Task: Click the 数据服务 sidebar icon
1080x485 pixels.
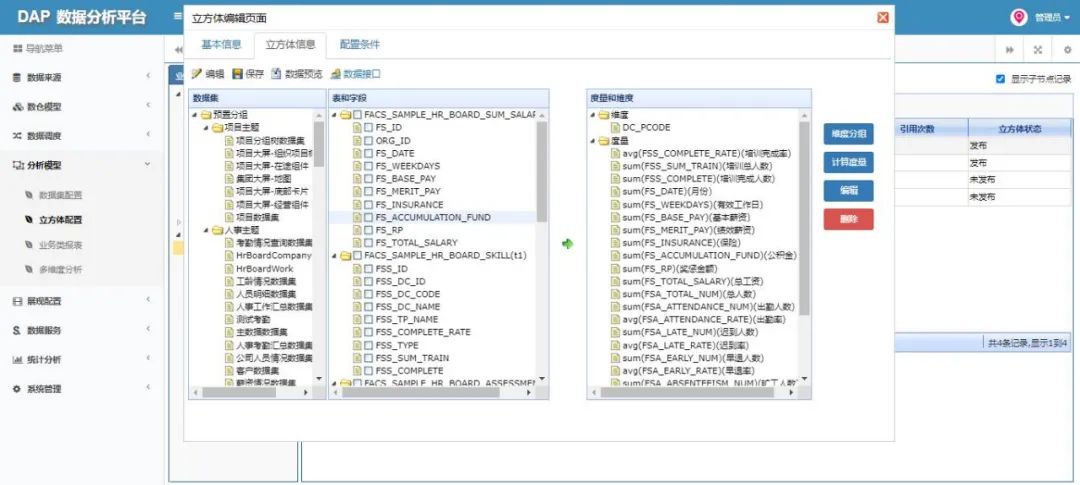Action: pos(17,331)
